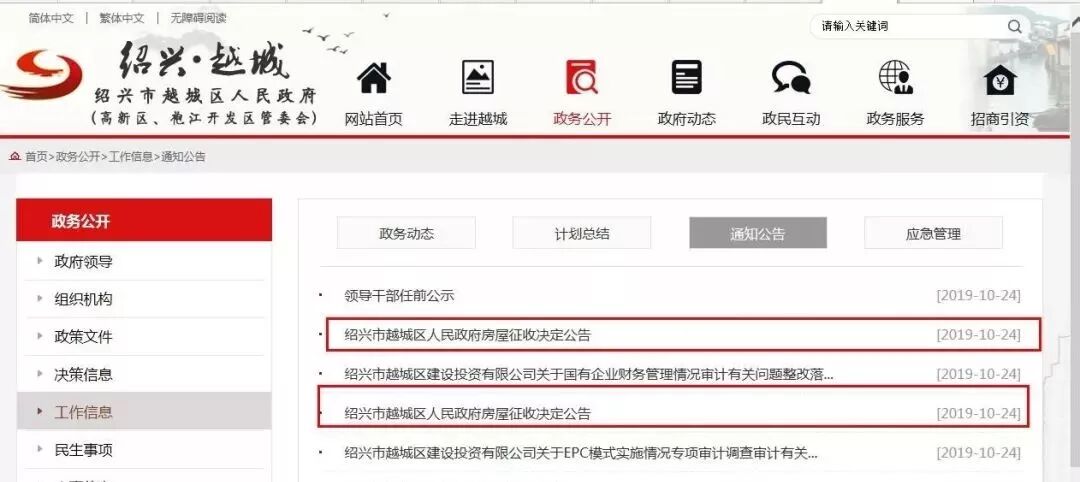The width and height of the screenshot is (1080, 482).
Task: Open 决策信息 in the sidebar
Action: tap(83, 375)
